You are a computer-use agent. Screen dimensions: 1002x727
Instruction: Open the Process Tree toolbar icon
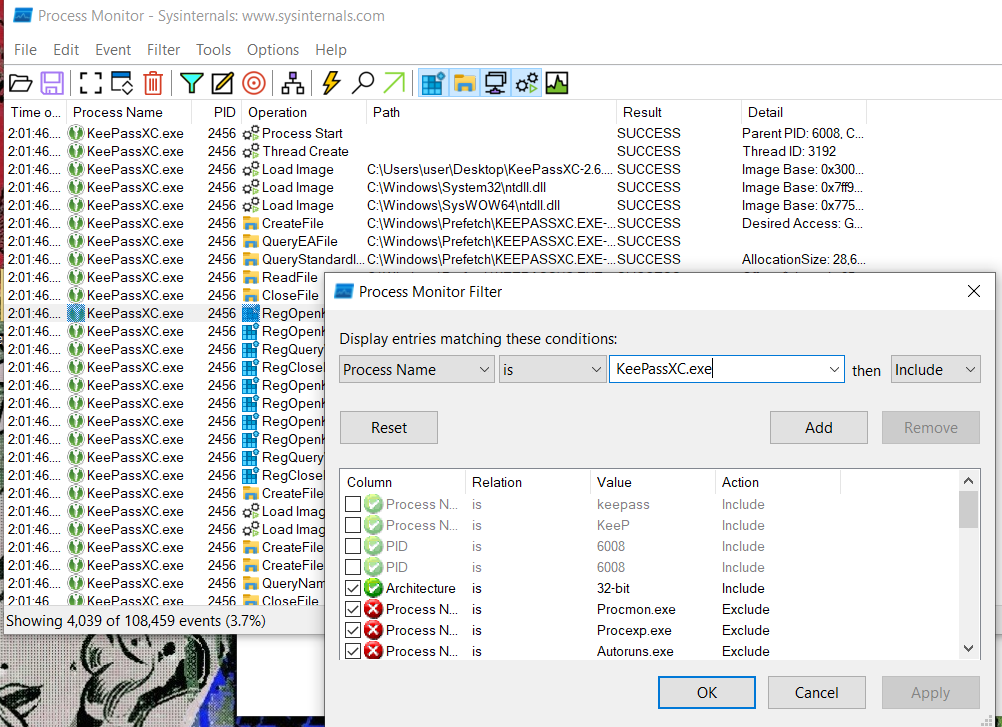pyautogui.click(x=292, y=83)
